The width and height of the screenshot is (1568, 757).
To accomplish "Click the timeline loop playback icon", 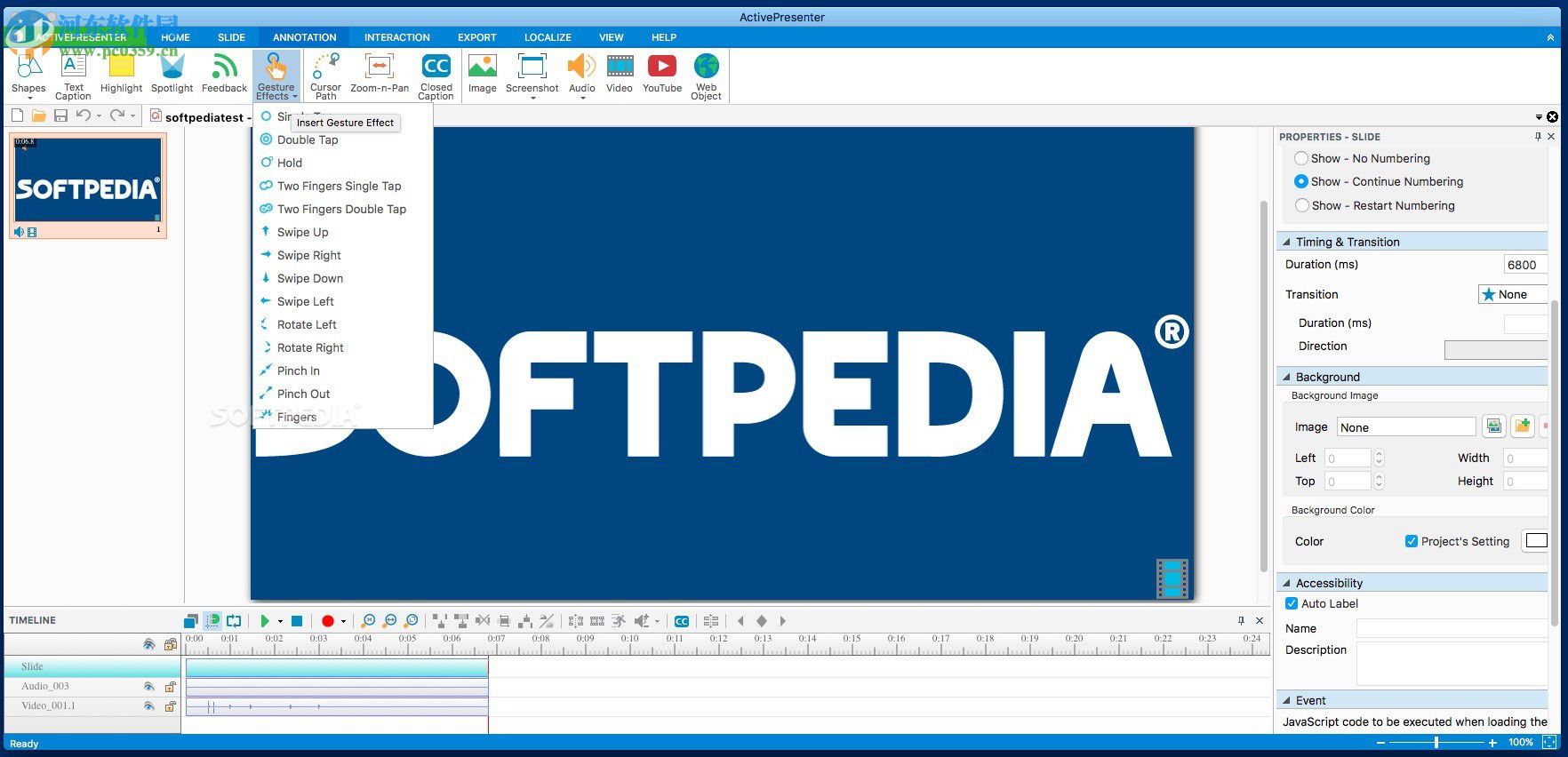I will pos(234,621).
